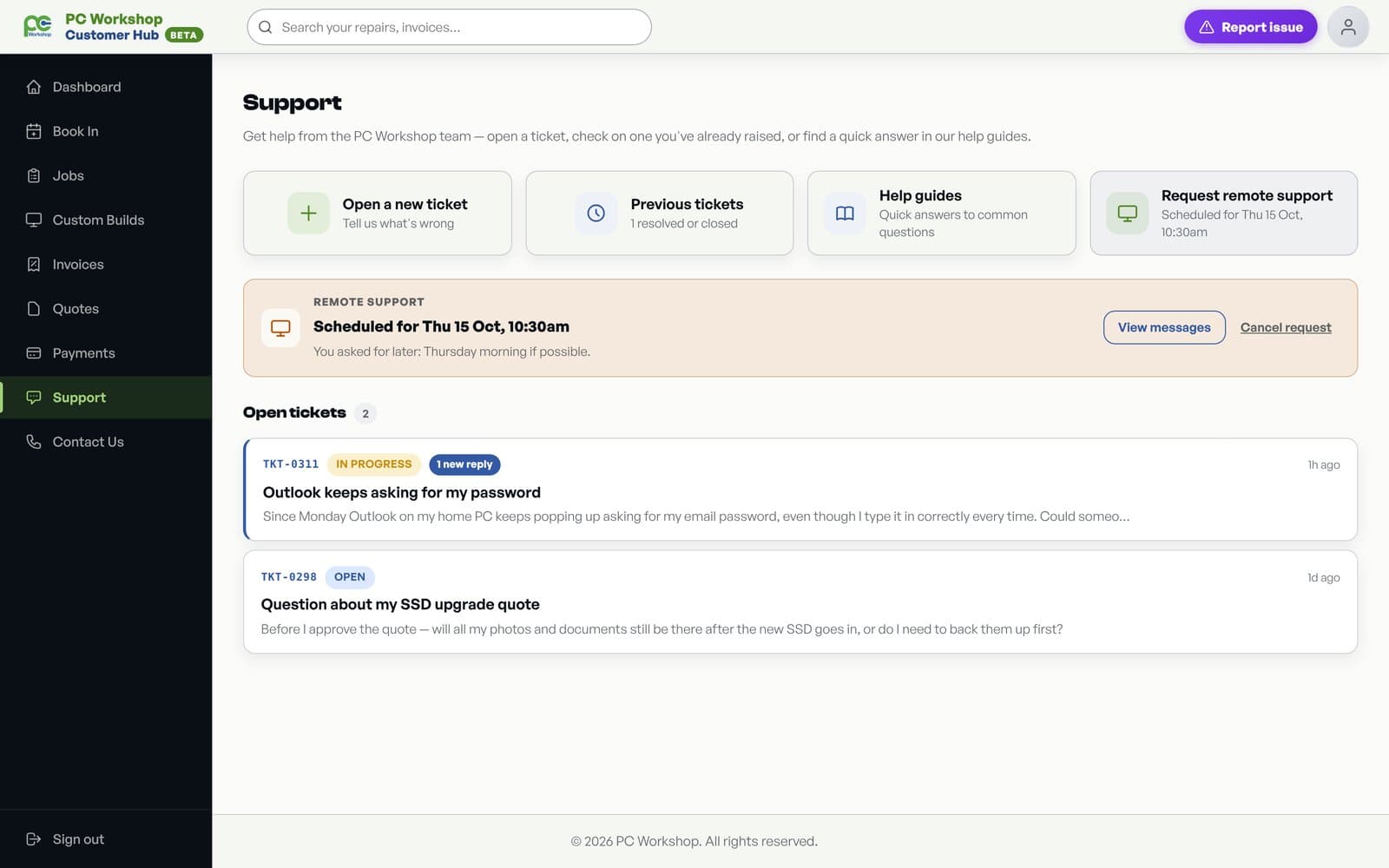Click the Support chat bubble icon
Screen dimensions: 1389x868
click(x=34, y=397)
